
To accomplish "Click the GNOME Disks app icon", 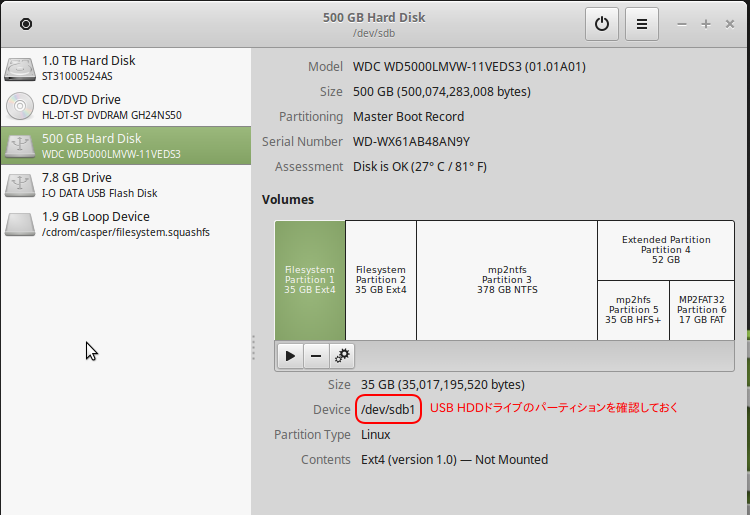I will coord(26,24).
